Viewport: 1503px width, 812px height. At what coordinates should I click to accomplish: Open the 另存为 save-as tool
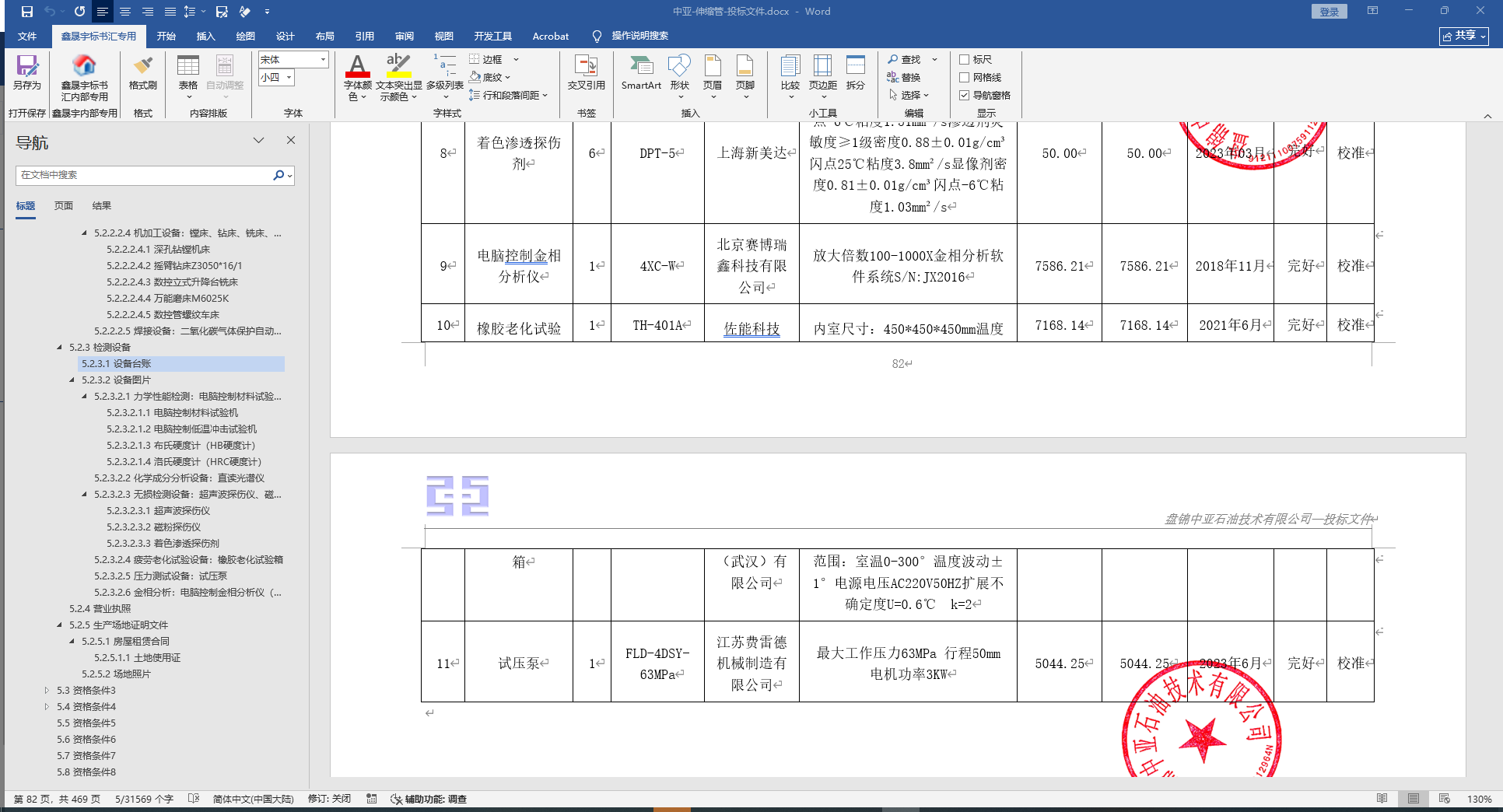tap(27, 74)
